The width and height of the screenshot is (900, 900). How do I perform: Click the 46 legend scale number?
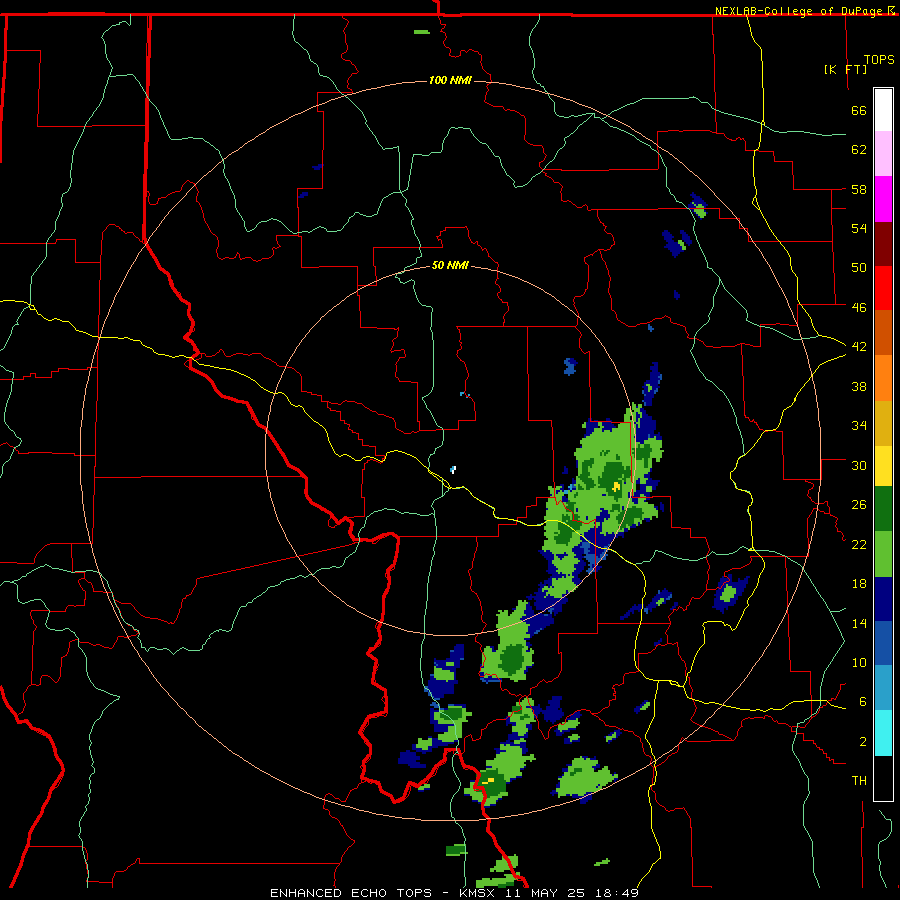859,307
